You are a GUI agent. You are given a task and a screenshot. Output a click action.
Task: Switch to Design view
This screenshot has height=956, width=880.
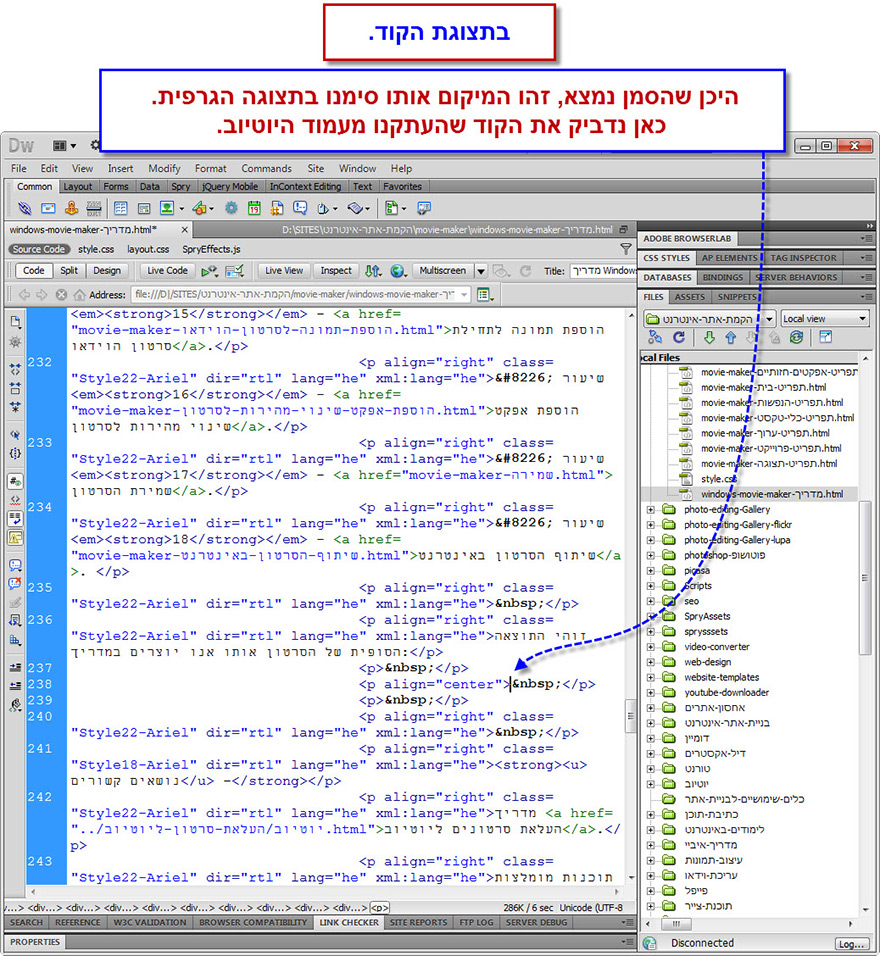107,271
